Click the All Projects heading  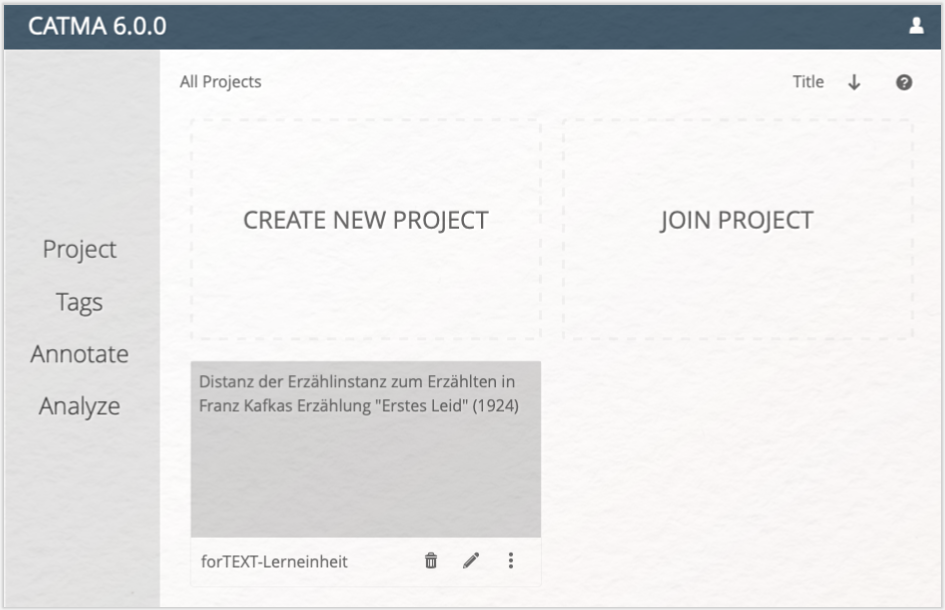pos(221,82)
